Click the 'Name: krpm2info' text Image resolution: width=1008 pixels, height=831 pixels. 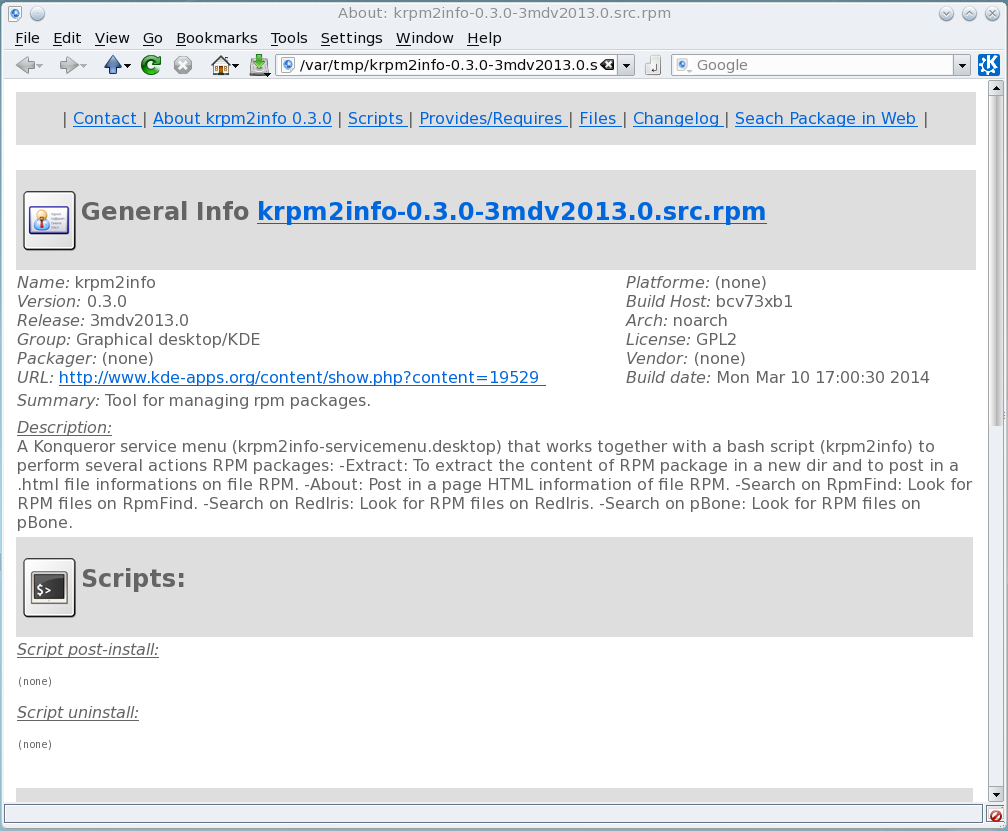[86, 283]
